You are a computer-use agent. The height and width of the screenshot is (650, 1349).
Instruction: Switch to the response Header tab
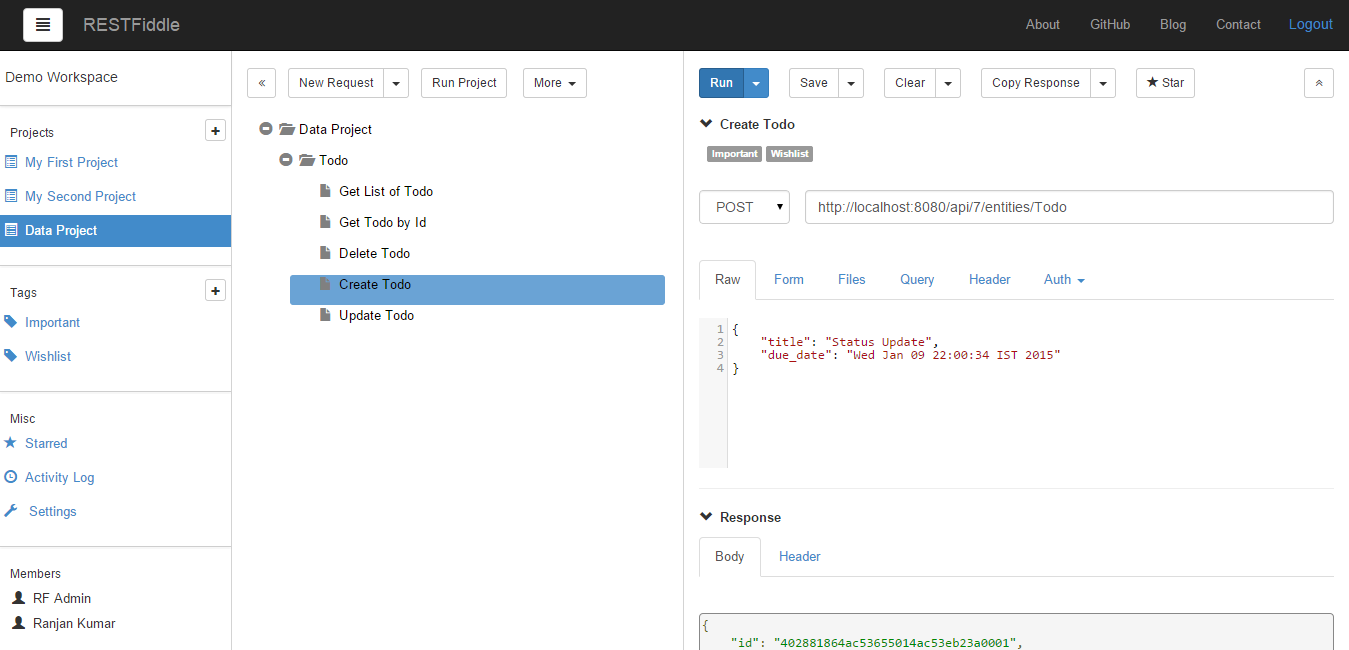tap(800, 557)
